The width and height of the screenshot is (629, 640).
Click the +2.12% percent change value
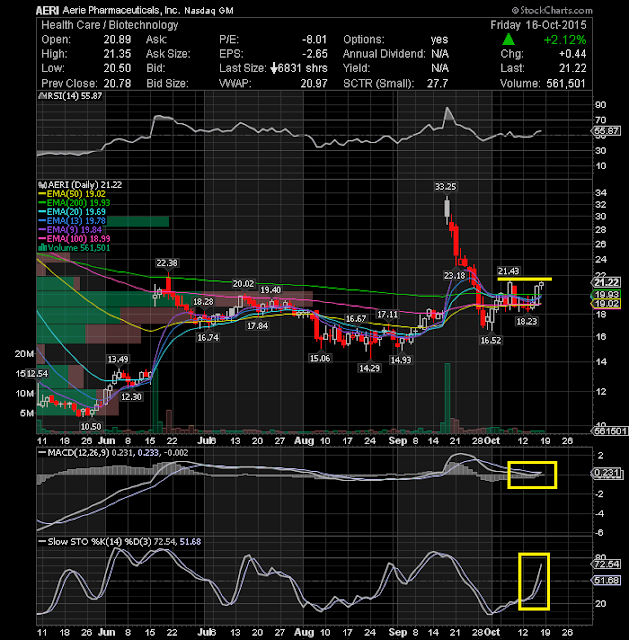(565, 40)
